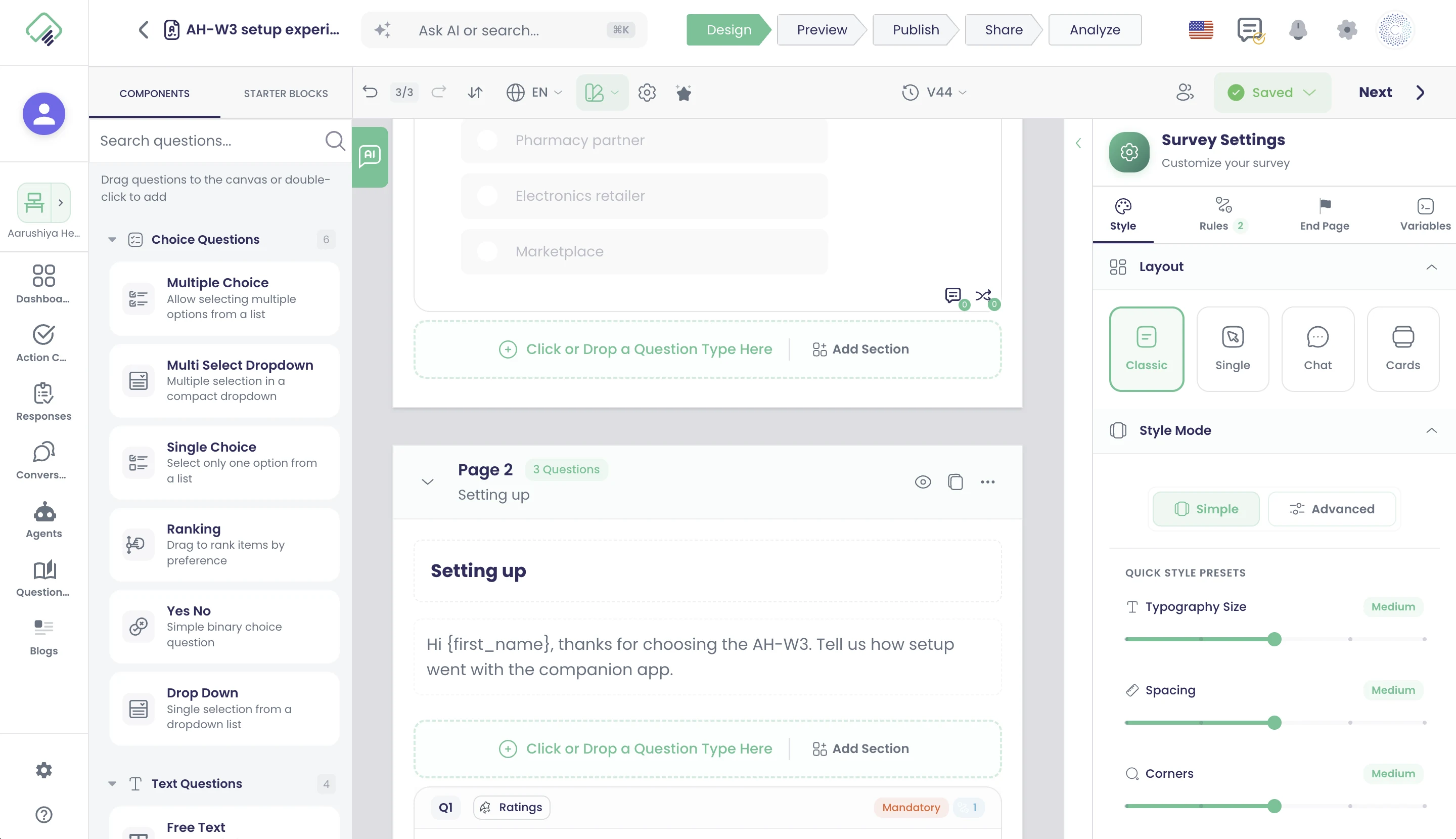
Task: Select the Marketplace radio option
Action: click(x=487, y=251)
